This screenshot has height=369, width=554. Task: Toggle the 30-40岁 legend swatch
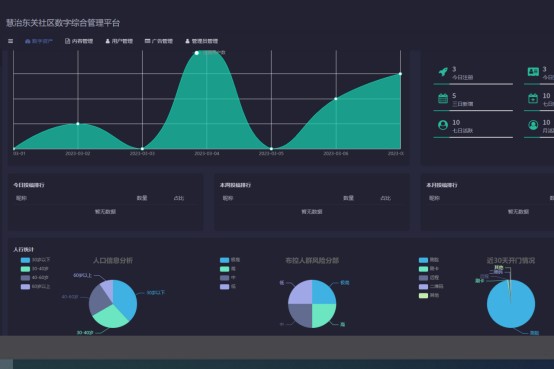click(x=25, y=269)
